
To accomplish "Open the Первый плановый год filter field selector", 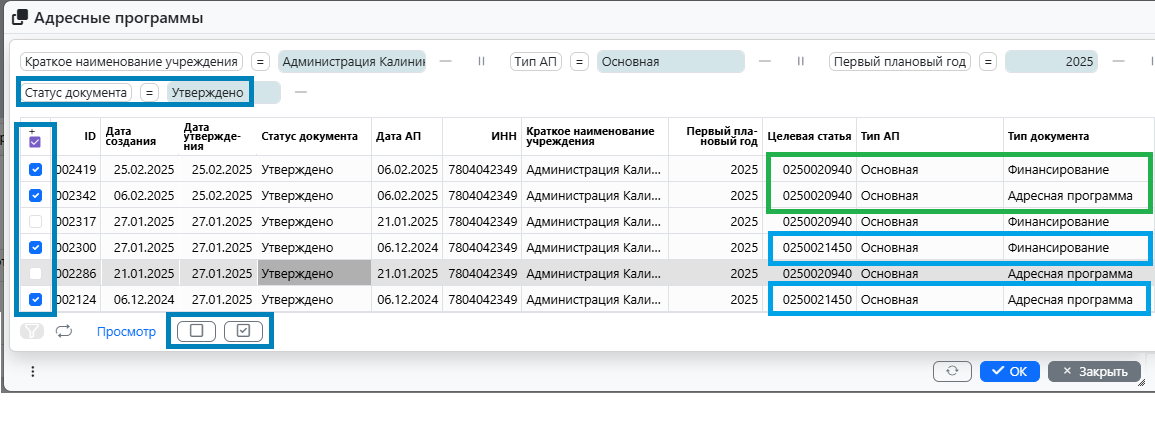I will [900, 61].
